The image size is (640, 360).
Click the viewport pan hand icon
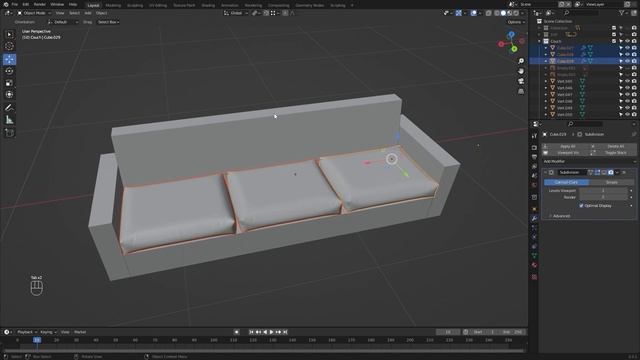(x=521, y=71)
